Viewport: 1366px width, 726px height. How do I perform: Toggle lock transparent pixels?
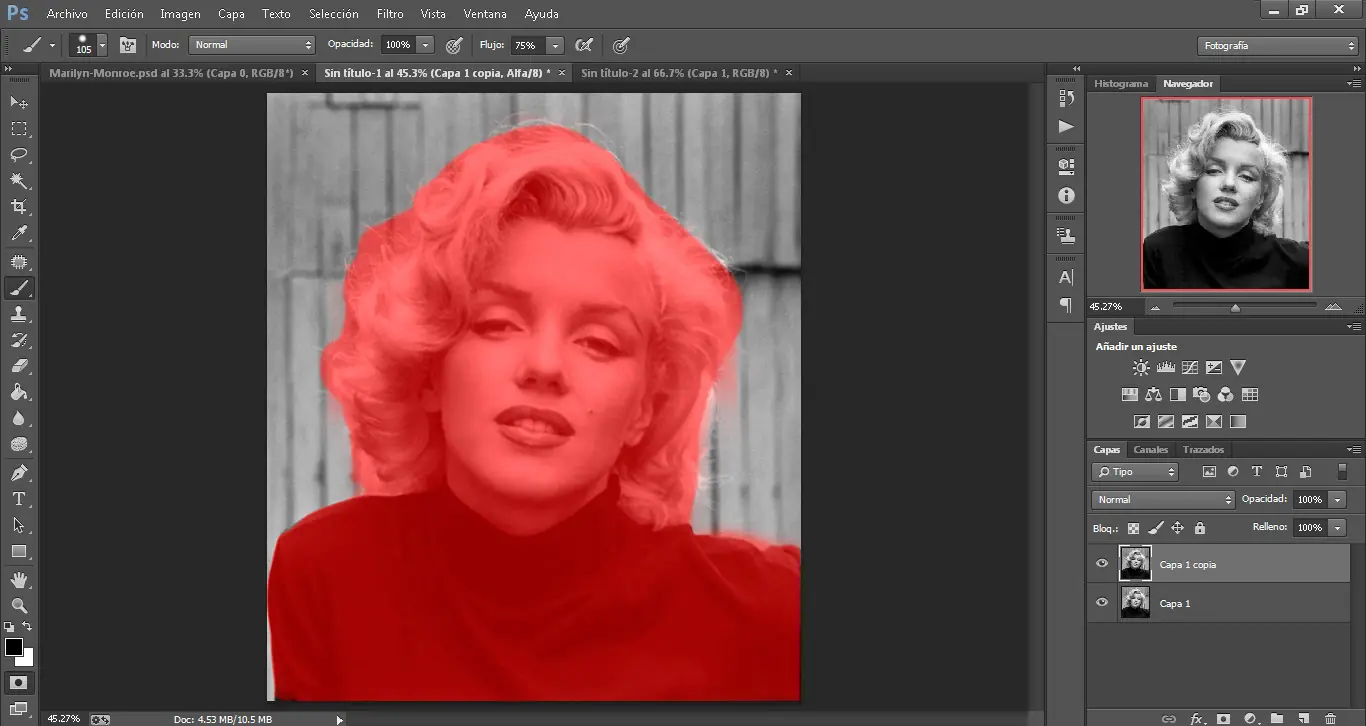pyautogui.click(x=1133, y=528)
